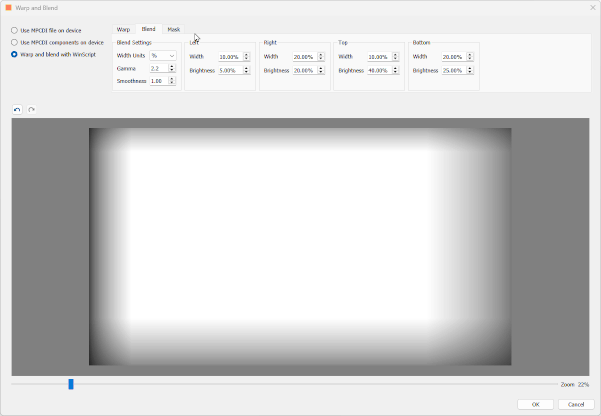Click the zoom slider handle
Viewport: 601px width, 416px height.
[71, 384]
